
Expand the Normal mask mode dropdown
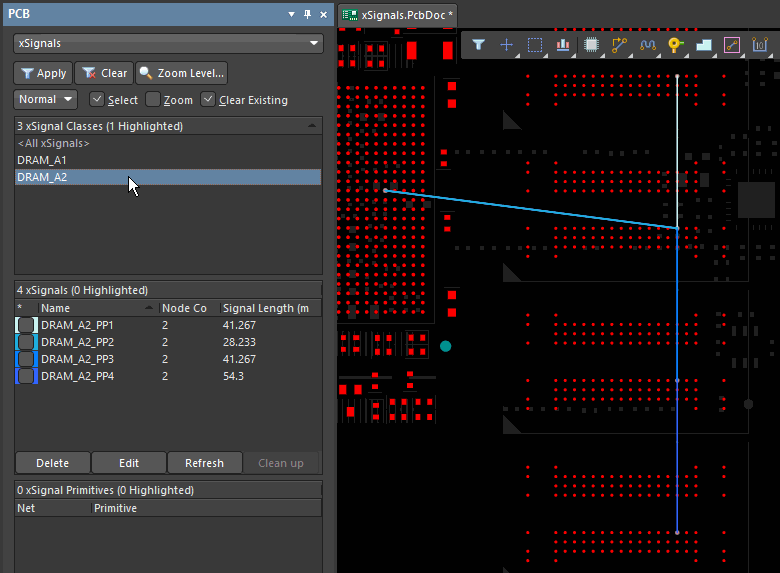tap(46, 100)
